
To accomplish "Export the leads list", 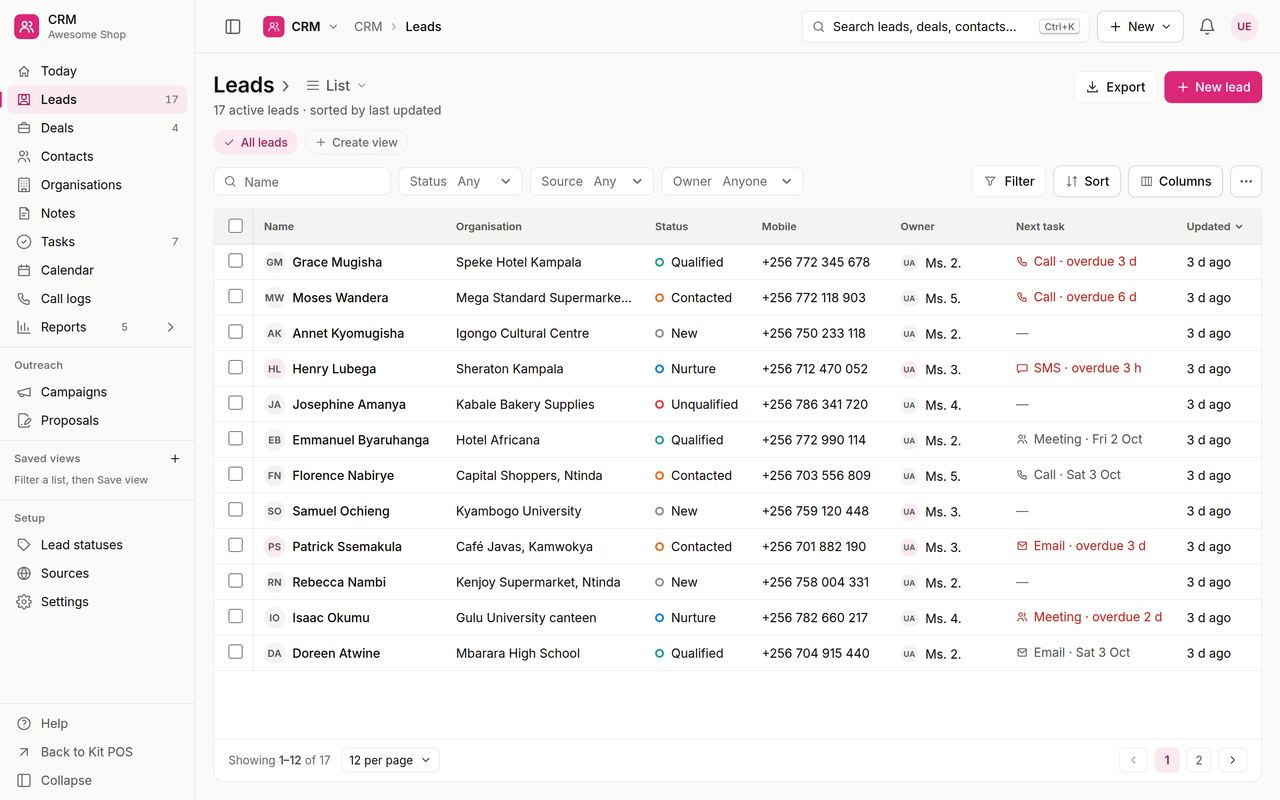I will (1115, 87).
